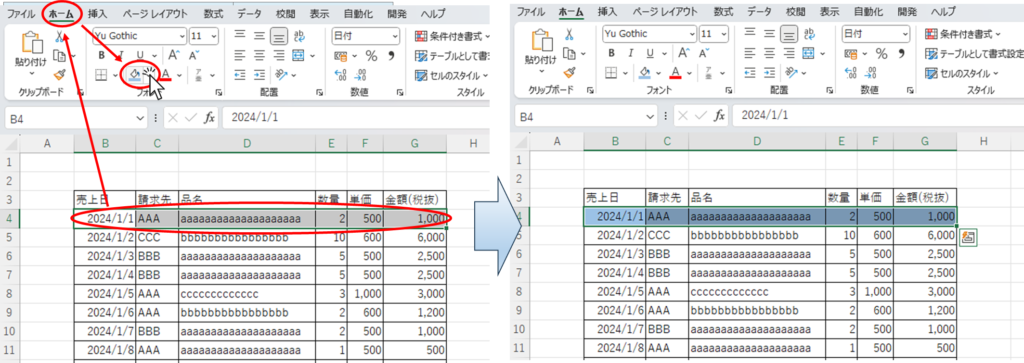The width and height of the screenshot is (1024, 363).
Task: Open Yu Gothic font dropdown in right screenshot
Action: pos(692,34)
